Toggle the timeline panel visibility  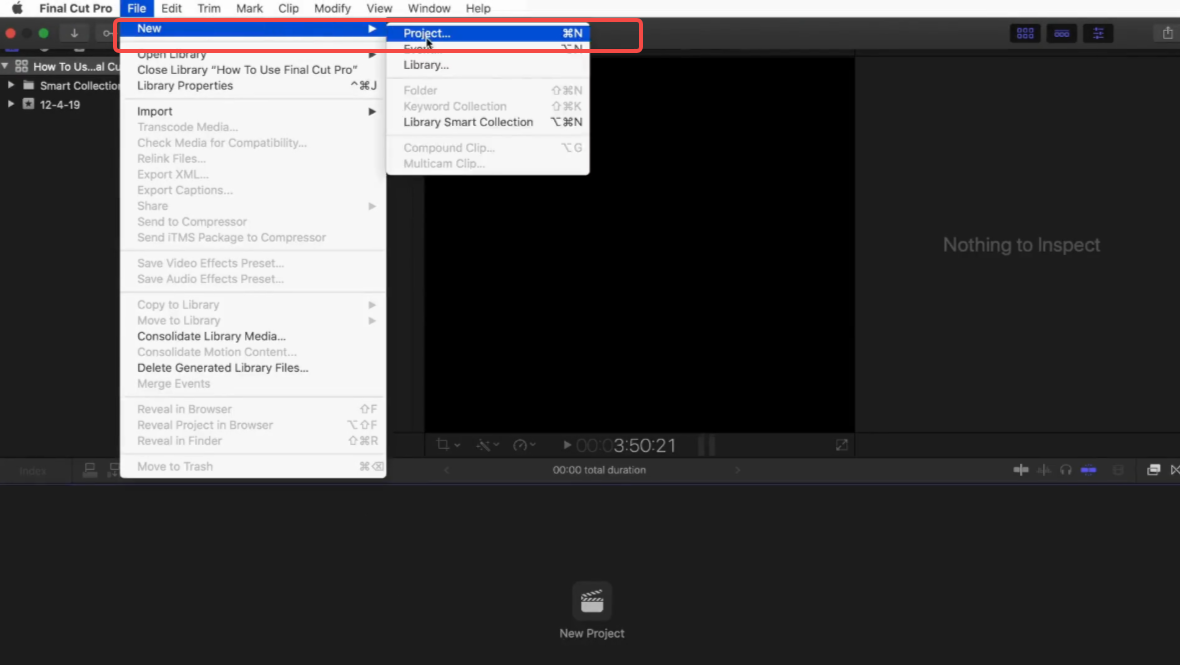pos(1062,33)
